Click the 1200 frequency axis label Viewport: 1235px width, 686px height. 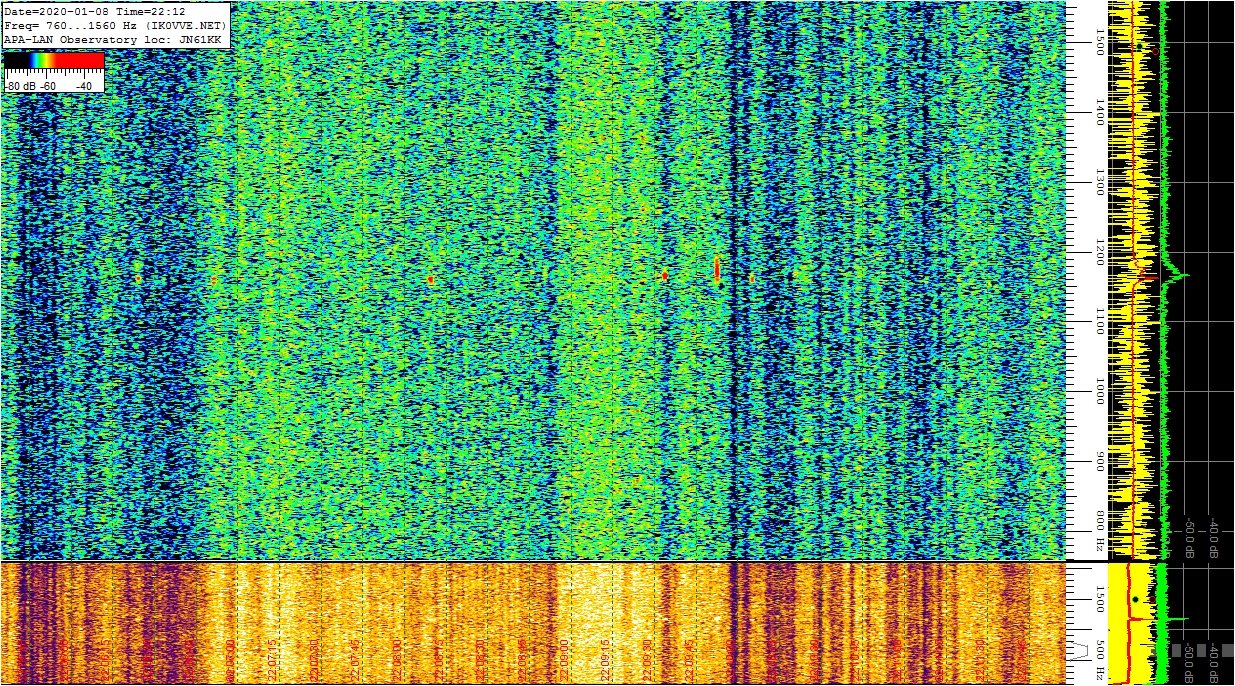pos(1099,252)
